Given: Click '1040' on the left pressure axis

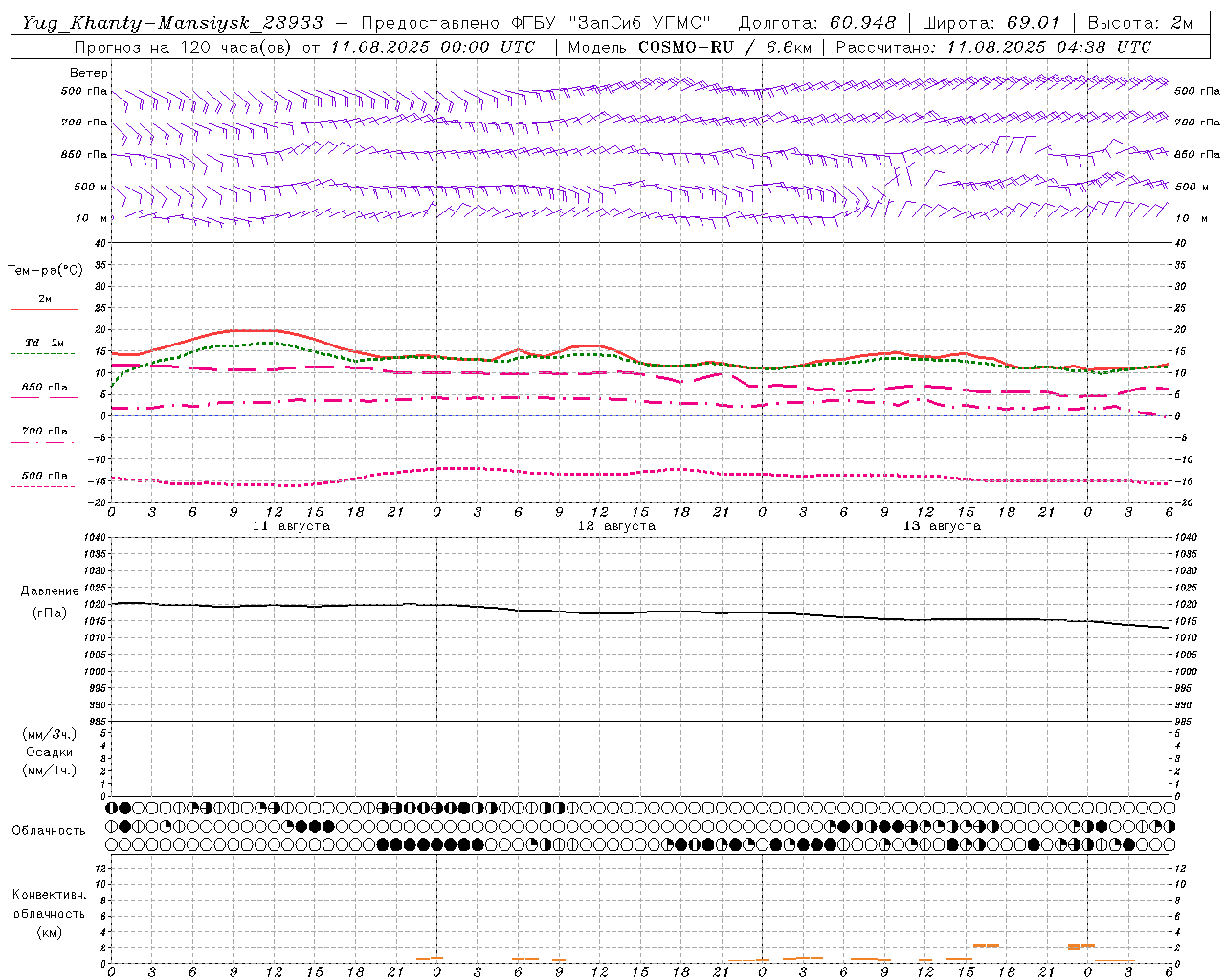Looking at the screenshot, I should [94, 537].
